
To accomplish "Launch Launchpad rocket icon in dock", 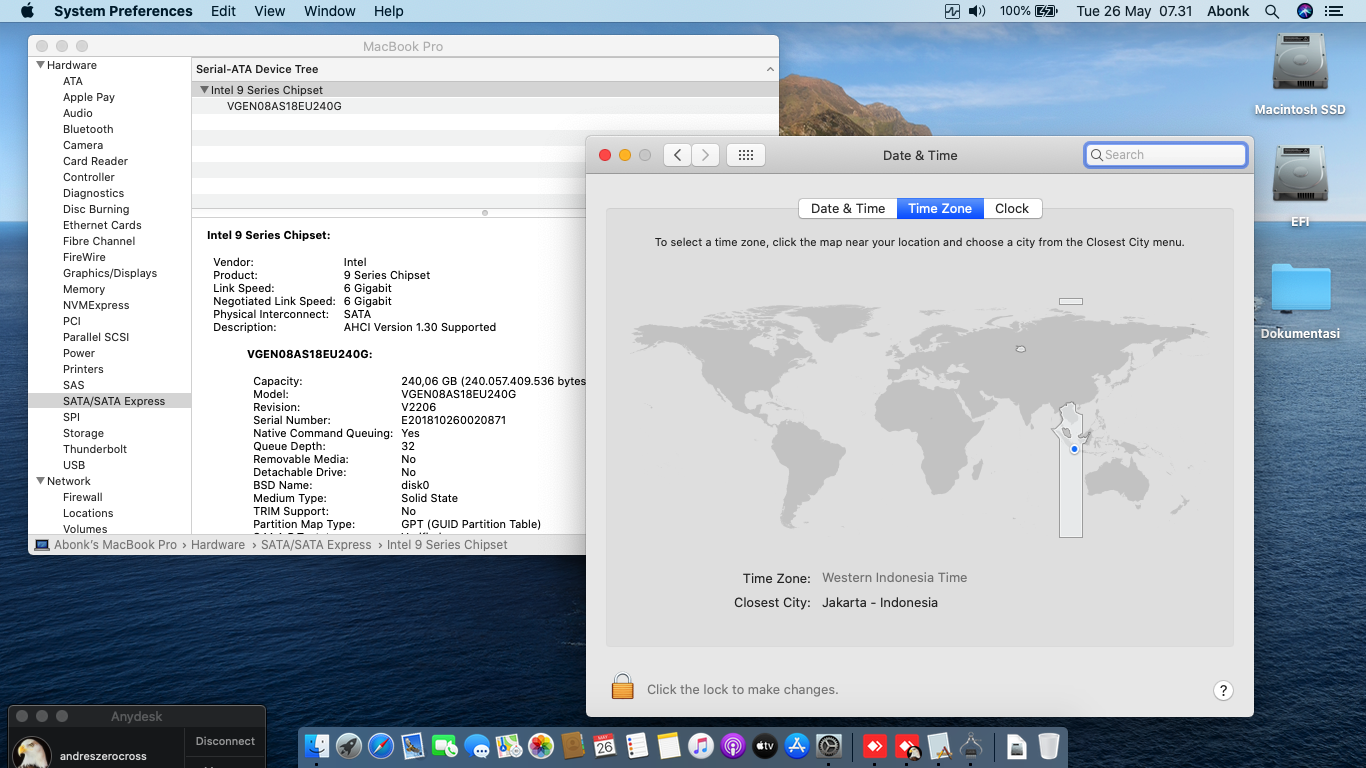I will 349,746.
